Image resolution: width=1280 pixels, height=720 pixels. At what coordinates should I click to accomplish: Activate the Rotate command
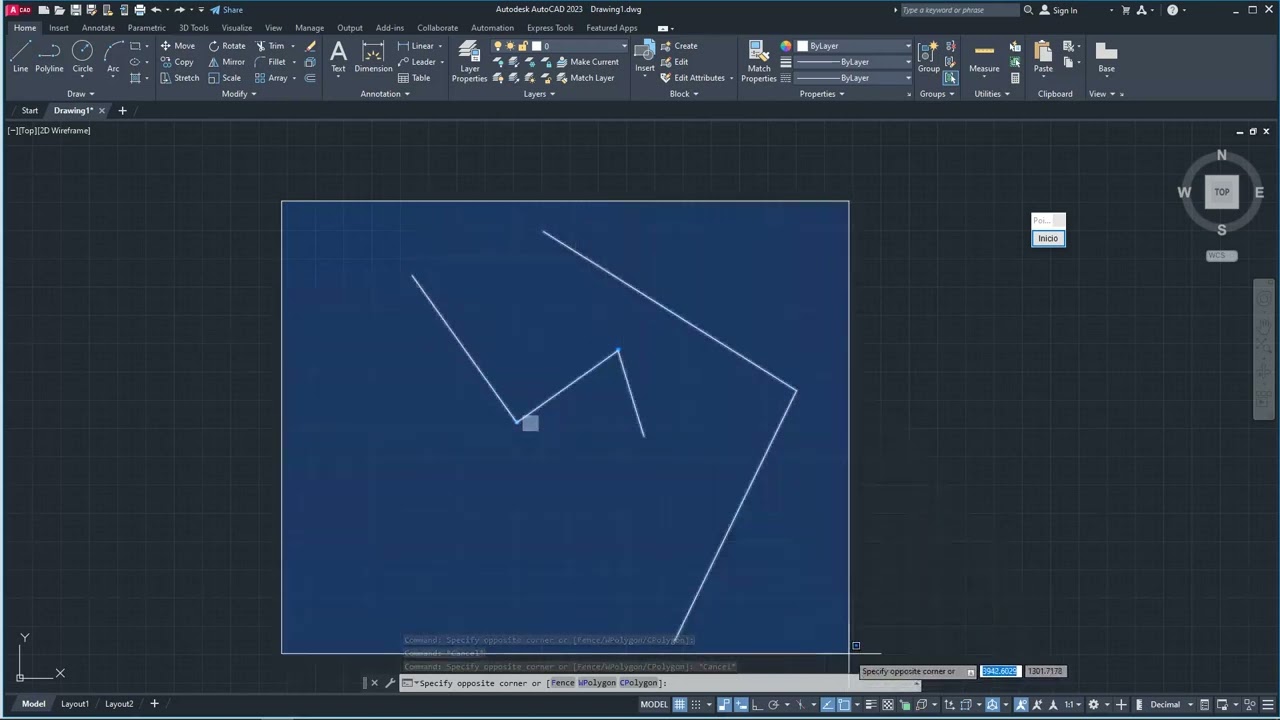[x=226, y=46]
